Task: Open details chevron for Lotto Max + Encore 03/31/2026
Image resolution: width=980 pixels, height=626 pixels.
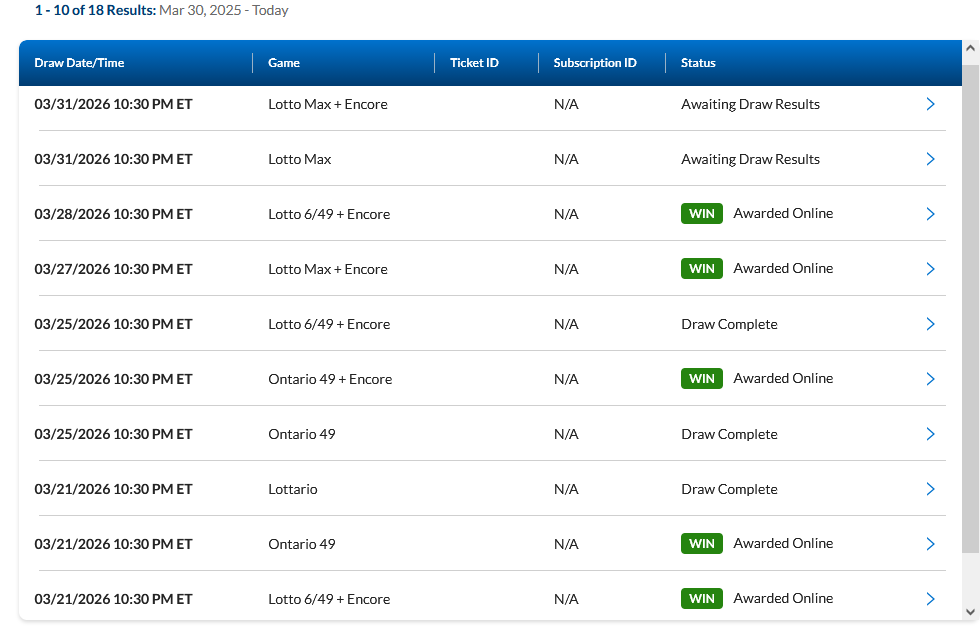Action: 930,104
